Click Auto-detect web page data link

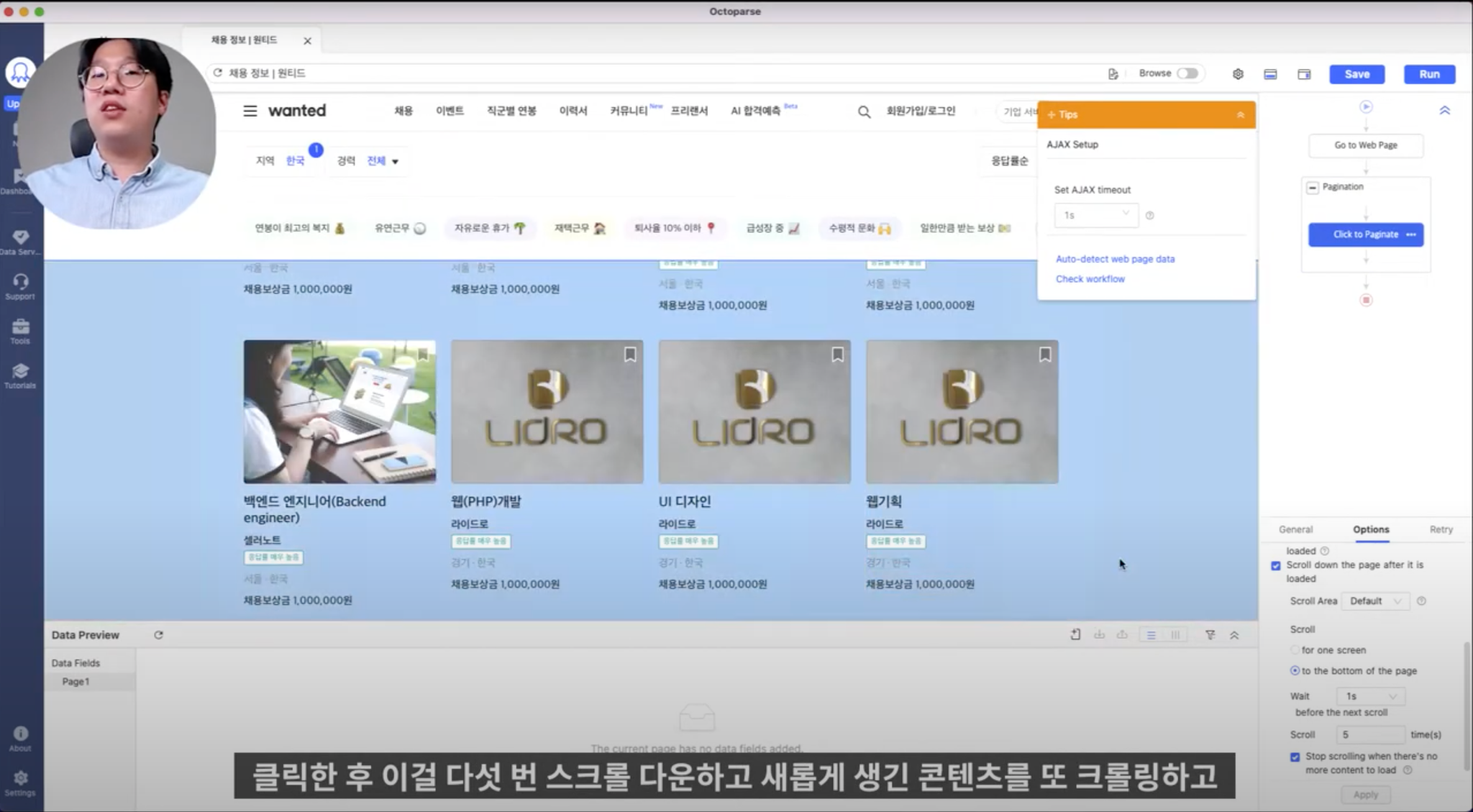click(x=1115, y=259)
